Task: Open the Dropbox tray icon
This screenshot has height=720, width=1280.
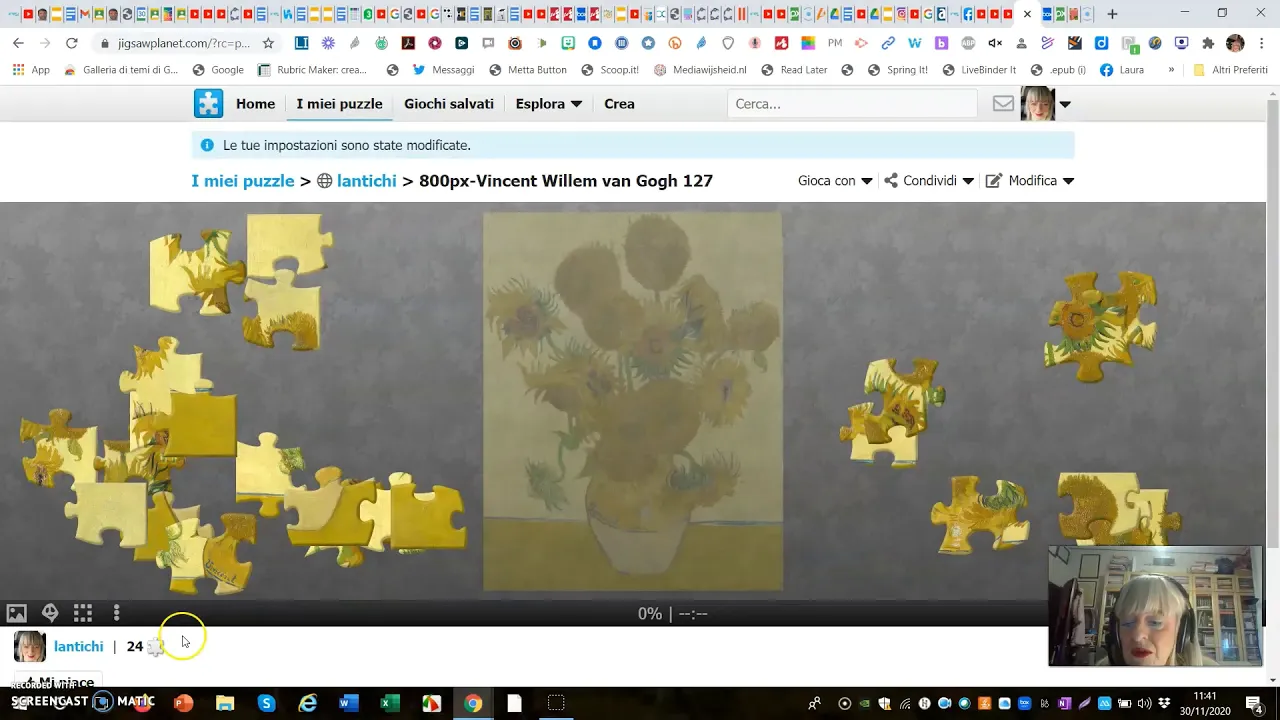Action: [1164, 703]
